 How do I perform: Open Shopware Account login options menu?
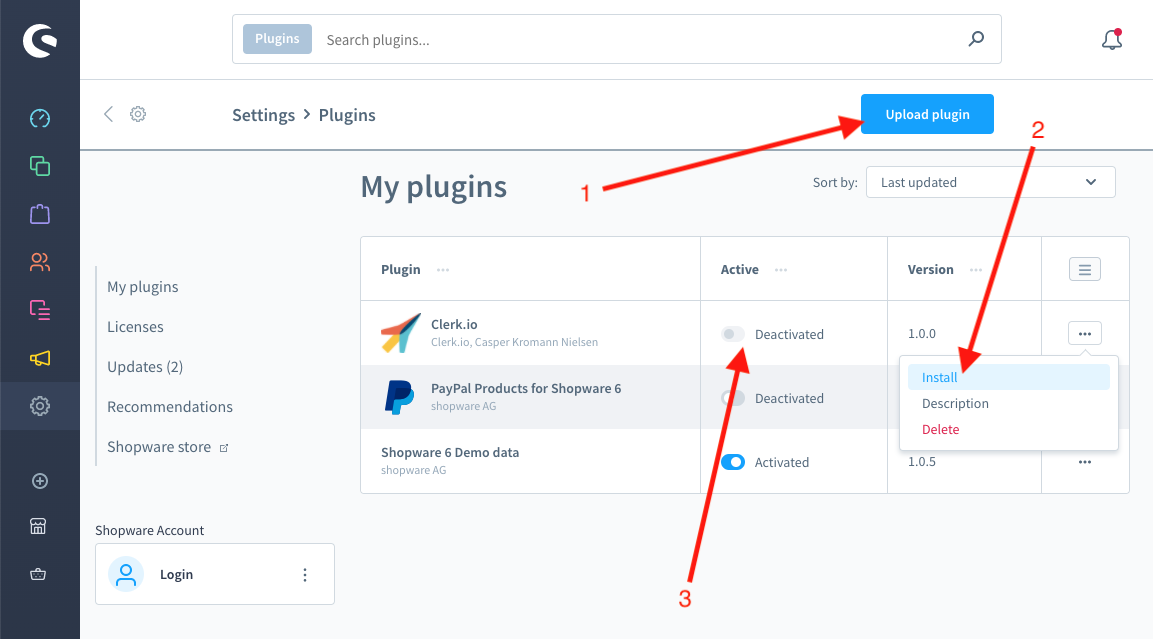click(305, 575)
